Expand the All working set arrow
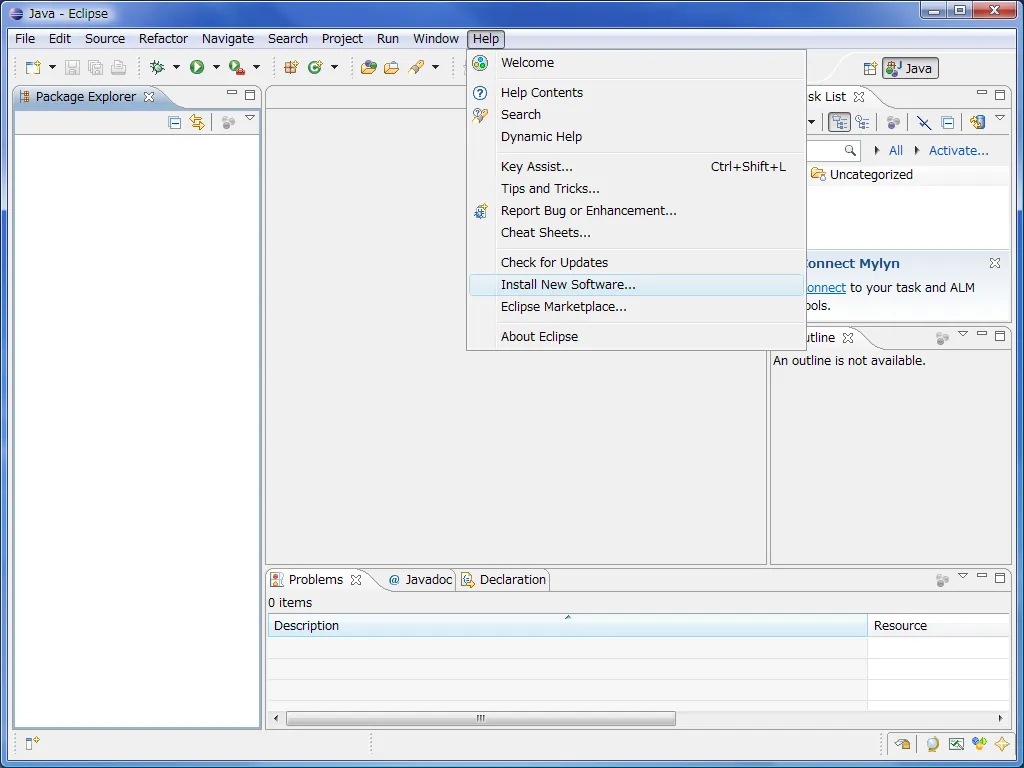This screenshot has height=768, width=1024. pos(877,150)
